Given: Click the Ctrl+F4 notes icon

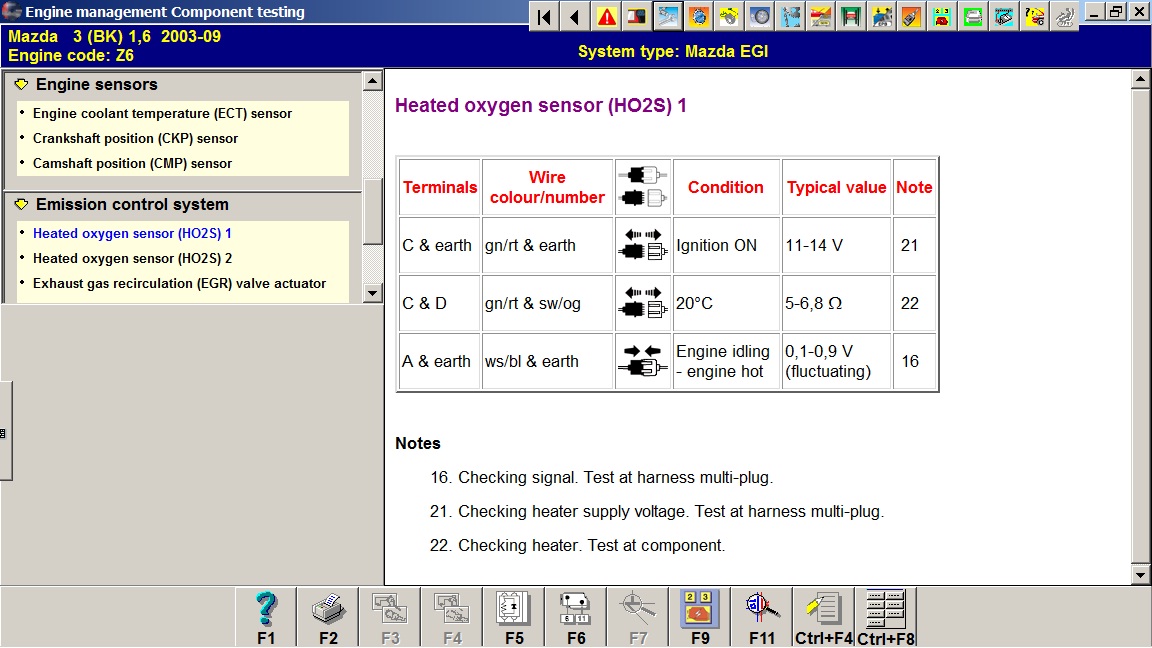Looking at the screenshot, I should pyautogui.click(x=824, y=616).
